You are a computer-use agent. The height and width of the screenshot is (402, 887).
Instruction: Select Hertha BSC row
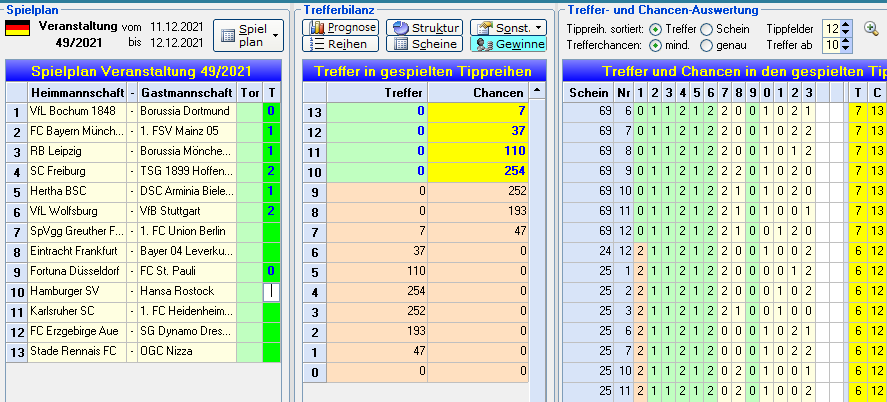[143, 191]
